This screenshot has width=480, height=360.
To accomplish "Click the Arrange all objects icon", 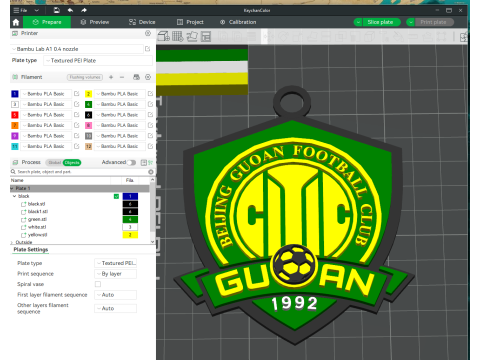I will tap(206, 36).
